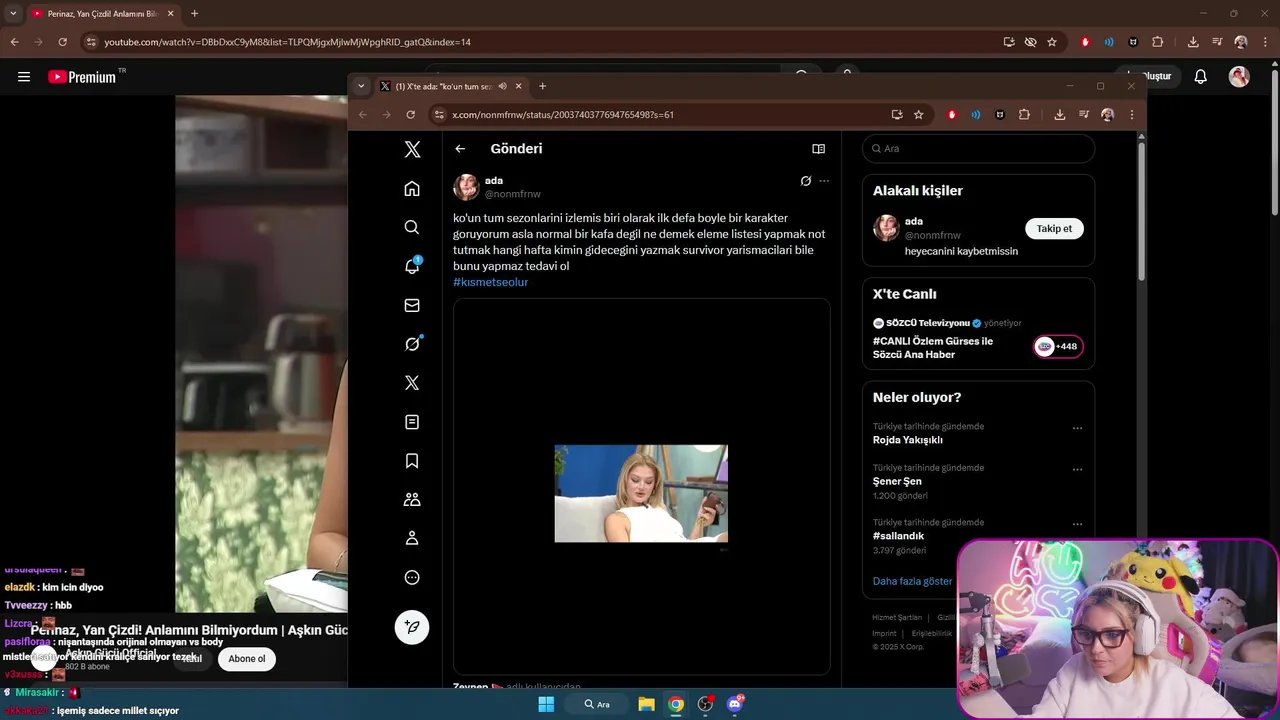The image size is (1280, 720).
Task: Click the round compose post button
Action: click(x=412, y=627)
